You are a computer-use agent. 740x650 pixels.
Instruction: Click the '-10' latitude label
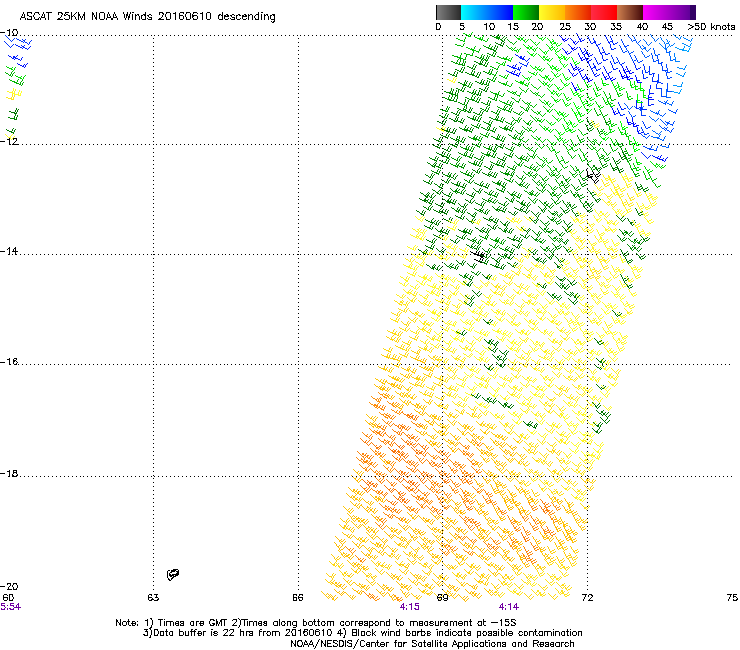tap(9, 33)
